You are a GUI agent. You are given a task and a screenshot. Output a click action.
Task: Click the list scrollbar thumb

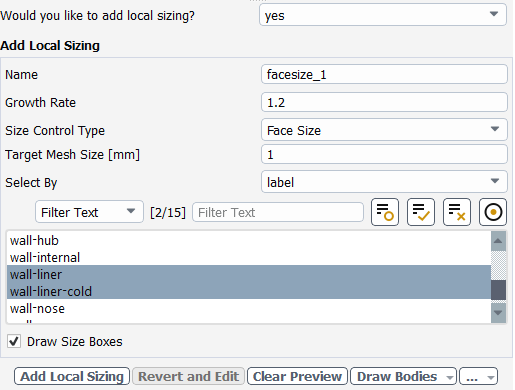click(498, 290)
